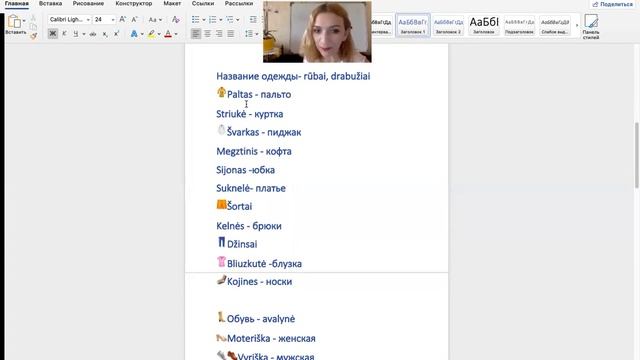
Task: Open the Styles Pane (Панель стилей)
Action: click(x=591, y=27)
